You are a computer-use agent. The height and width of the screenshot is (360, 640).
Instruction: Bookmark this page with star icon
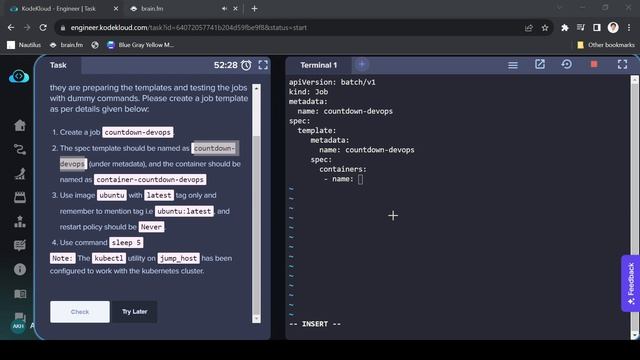click(545, 28)
